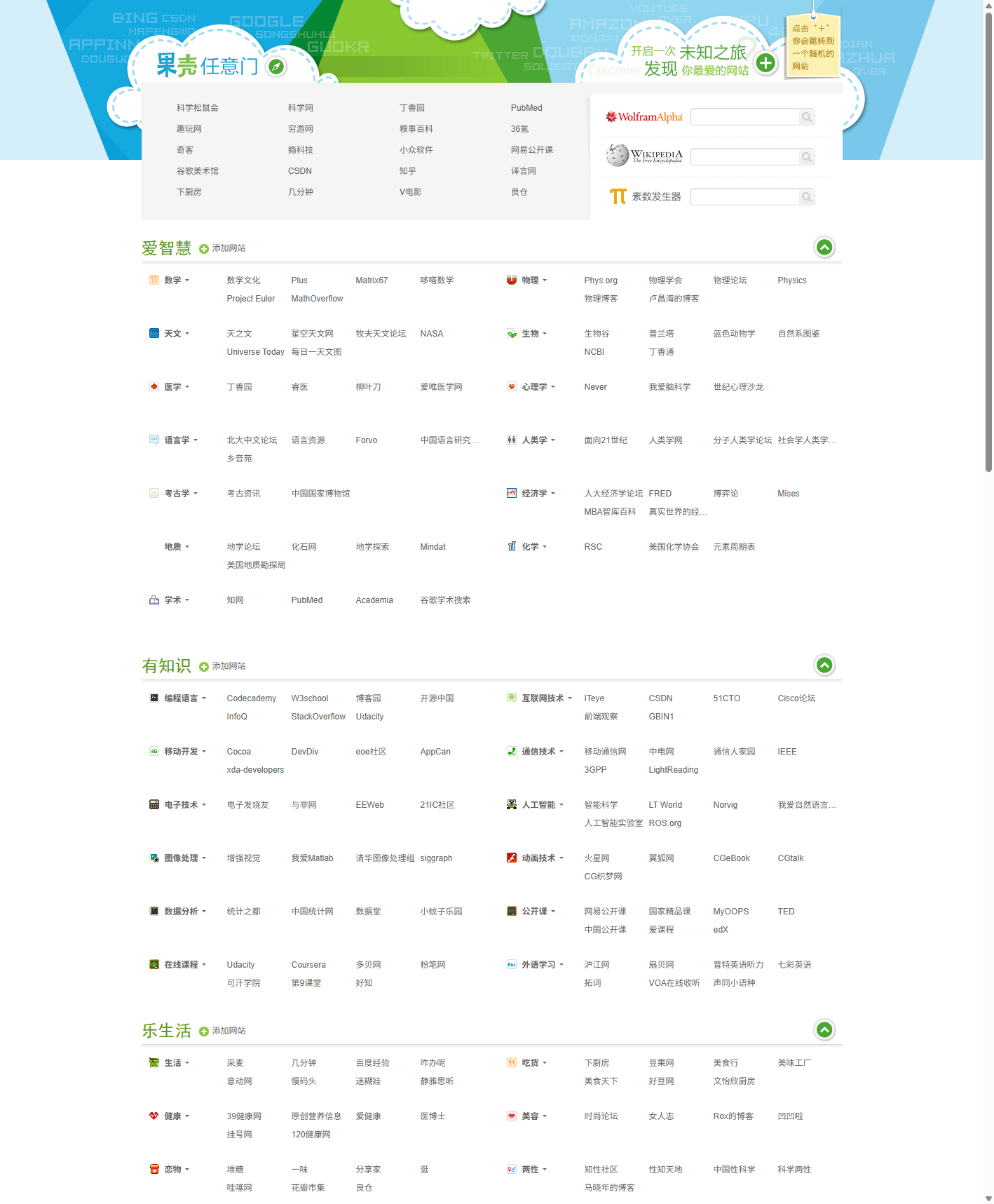Click the WolframAlpha logo
Viewport: 994px width, 1204px height.
[x=644, y=117]
